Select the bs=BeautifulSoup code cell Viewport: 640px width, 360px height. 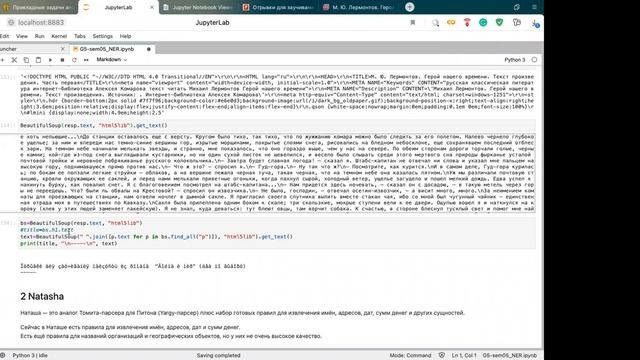point(278,233)
